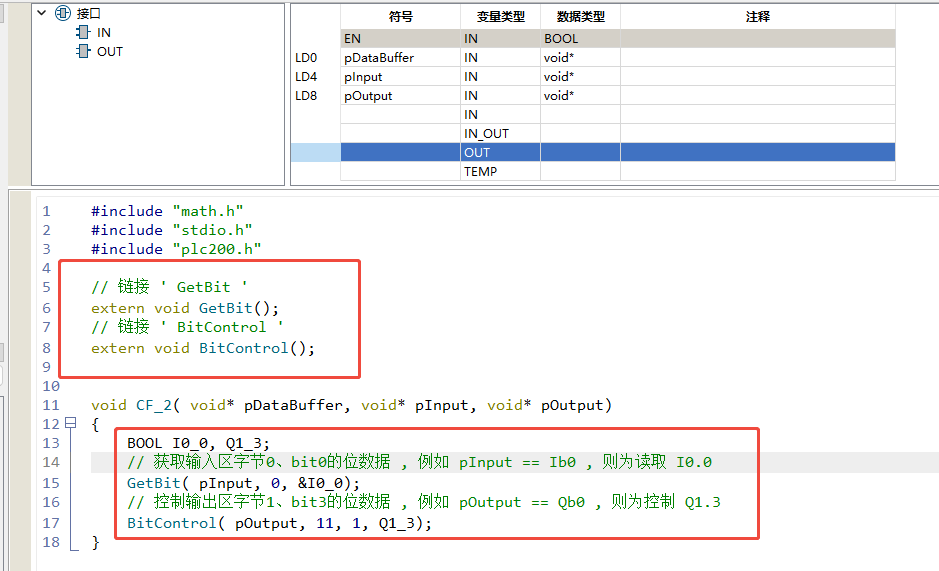Click the 接口 interface icon
This screenshot has height=571, width=939.
[x=63, y=13]
